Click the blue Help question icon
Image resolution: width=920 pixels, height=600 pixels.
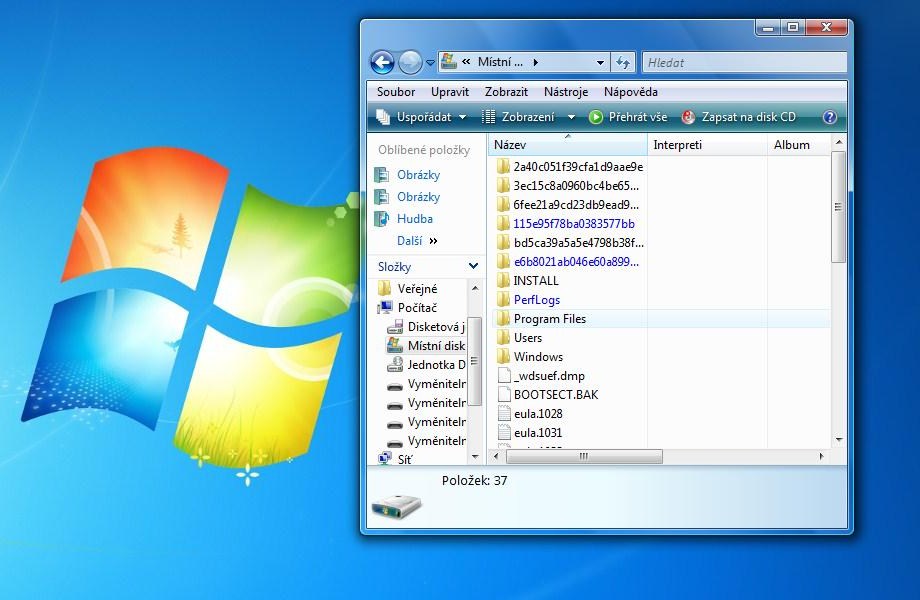830,117
